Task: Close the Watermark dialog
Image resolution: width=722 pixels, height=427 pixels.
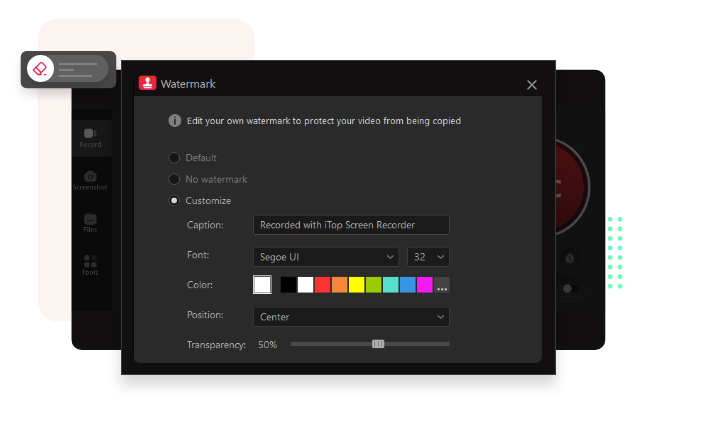Action: point(532,85)
